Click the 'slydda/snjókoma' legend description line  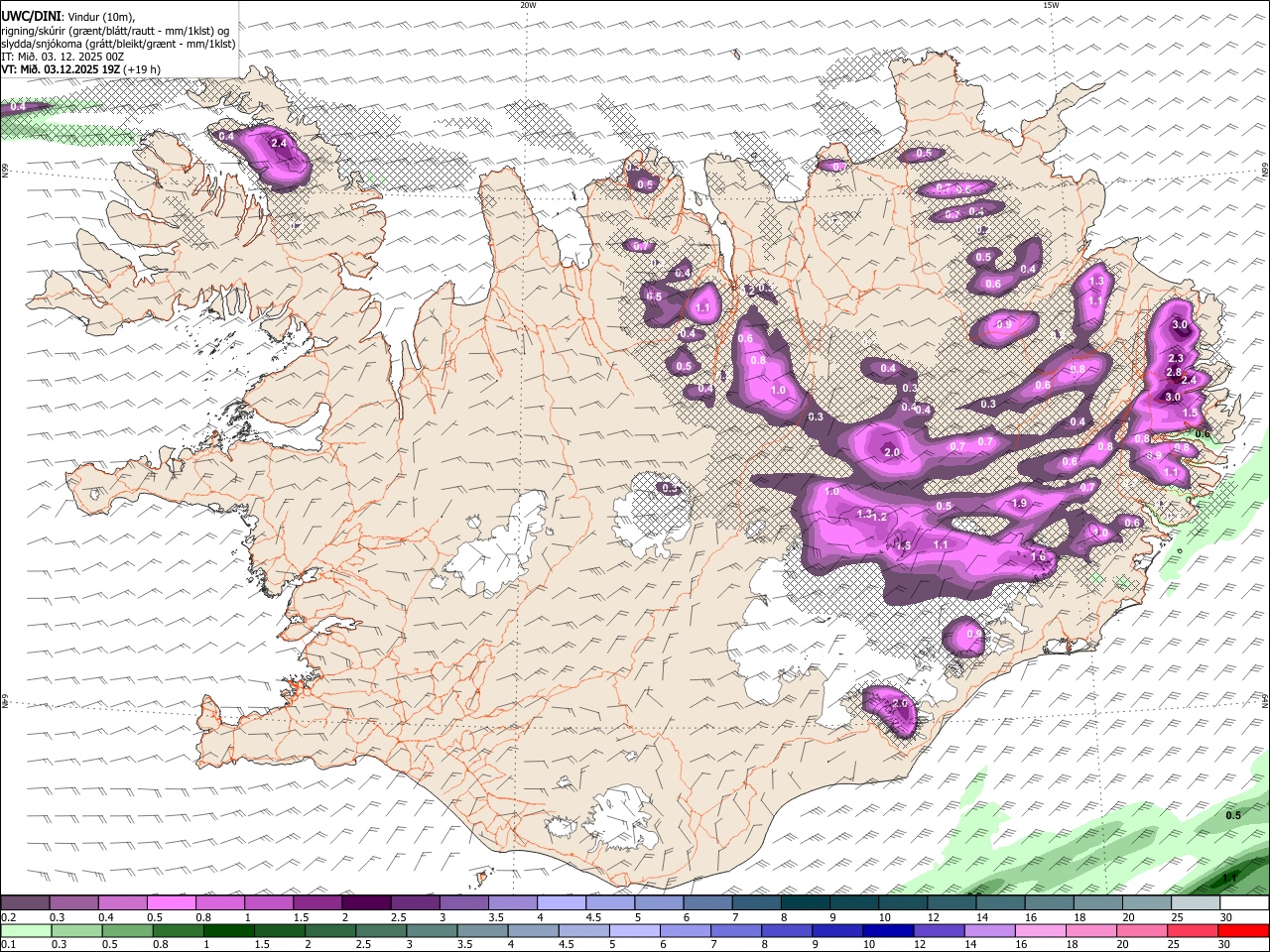119,44
